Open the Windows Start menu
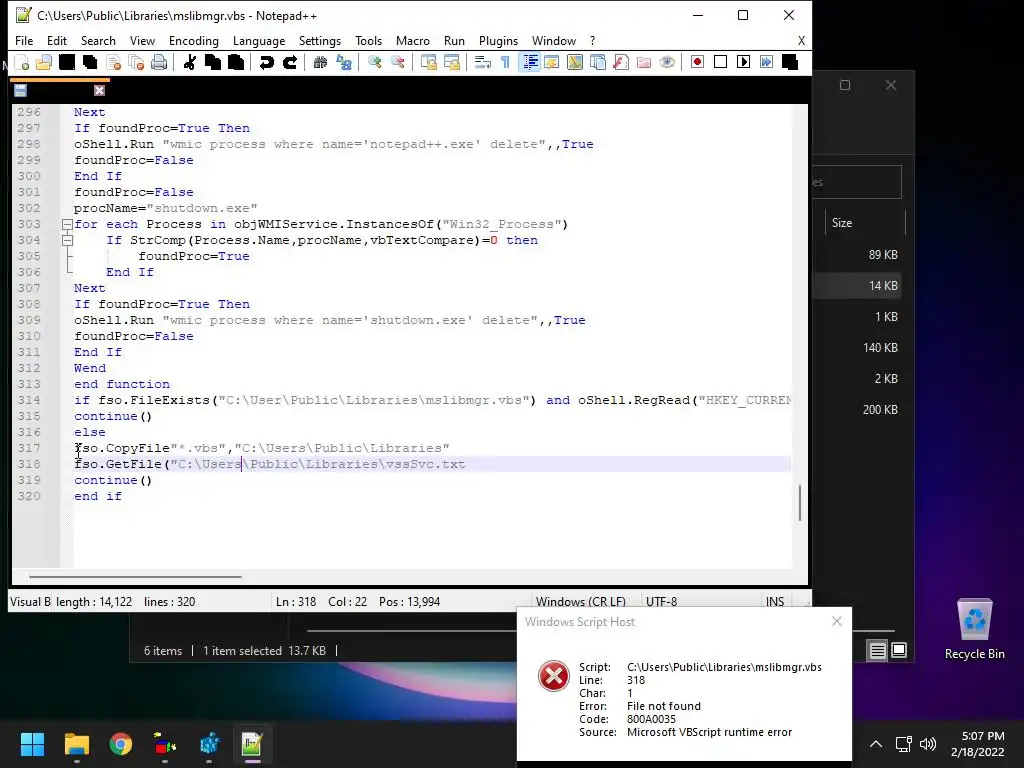Viewport: 1024px width, 768px height. point(32,744)
